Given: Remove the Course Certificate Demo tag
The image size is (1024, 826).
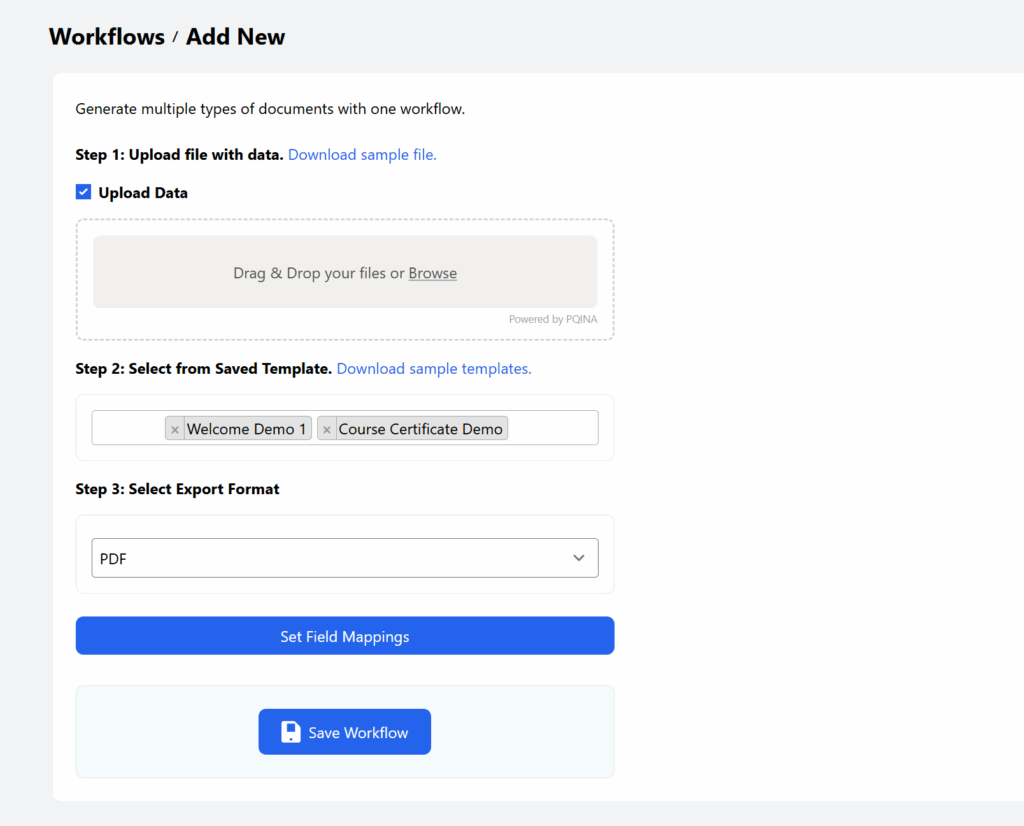Looking at the screenshot, I should pyautogui.click(x=327, y=429).
